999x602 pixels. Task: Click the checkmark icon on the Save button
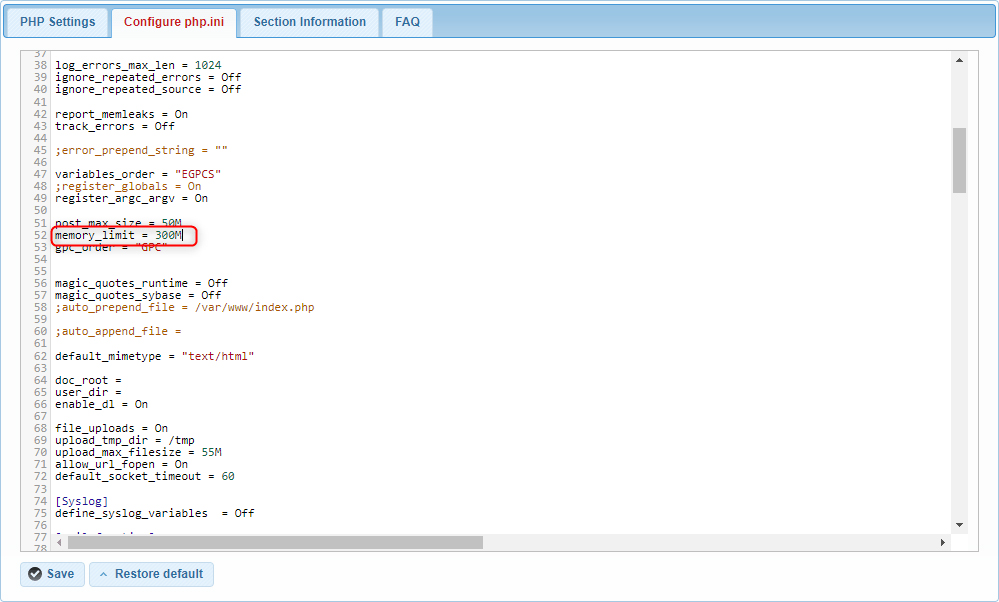point(35,574)
